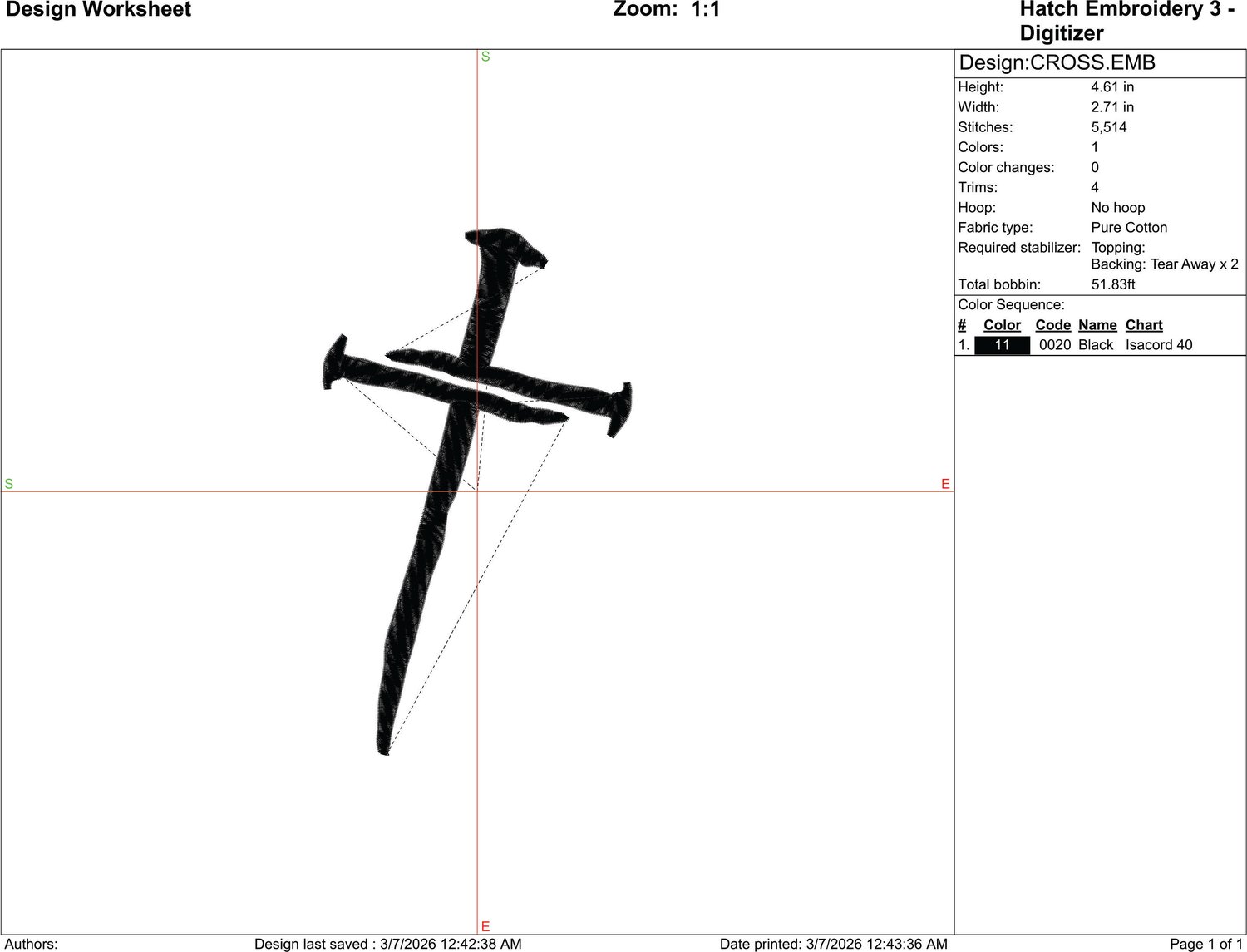Image resolution: width=1247 pixels, height=952 pixels.
Task: Click the Hatch Embroidery 3 Digitizer title
Action: 1126,21
